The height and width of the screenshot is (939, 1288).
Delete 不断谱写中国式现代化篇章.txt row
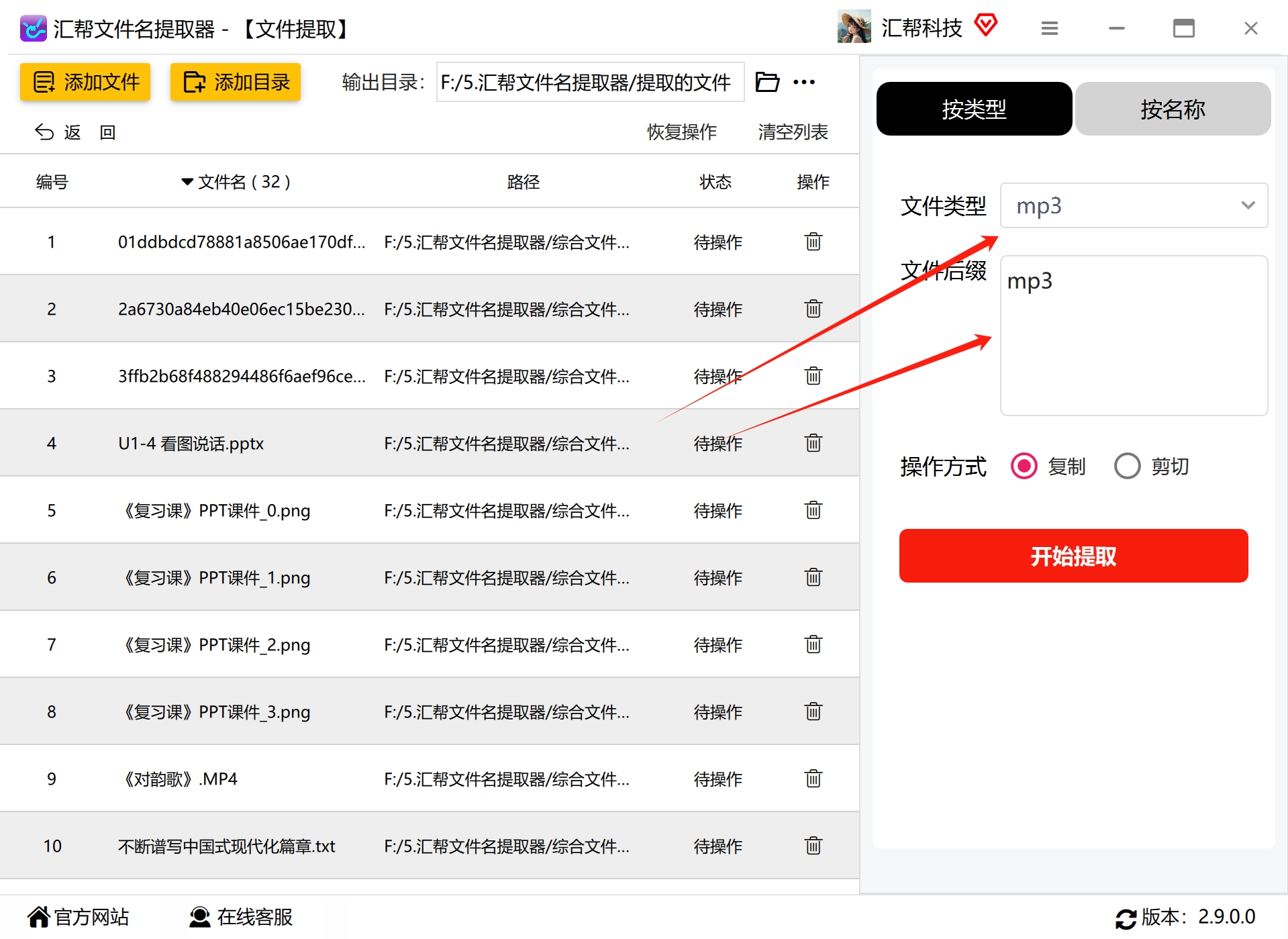[x=813, y=846]
